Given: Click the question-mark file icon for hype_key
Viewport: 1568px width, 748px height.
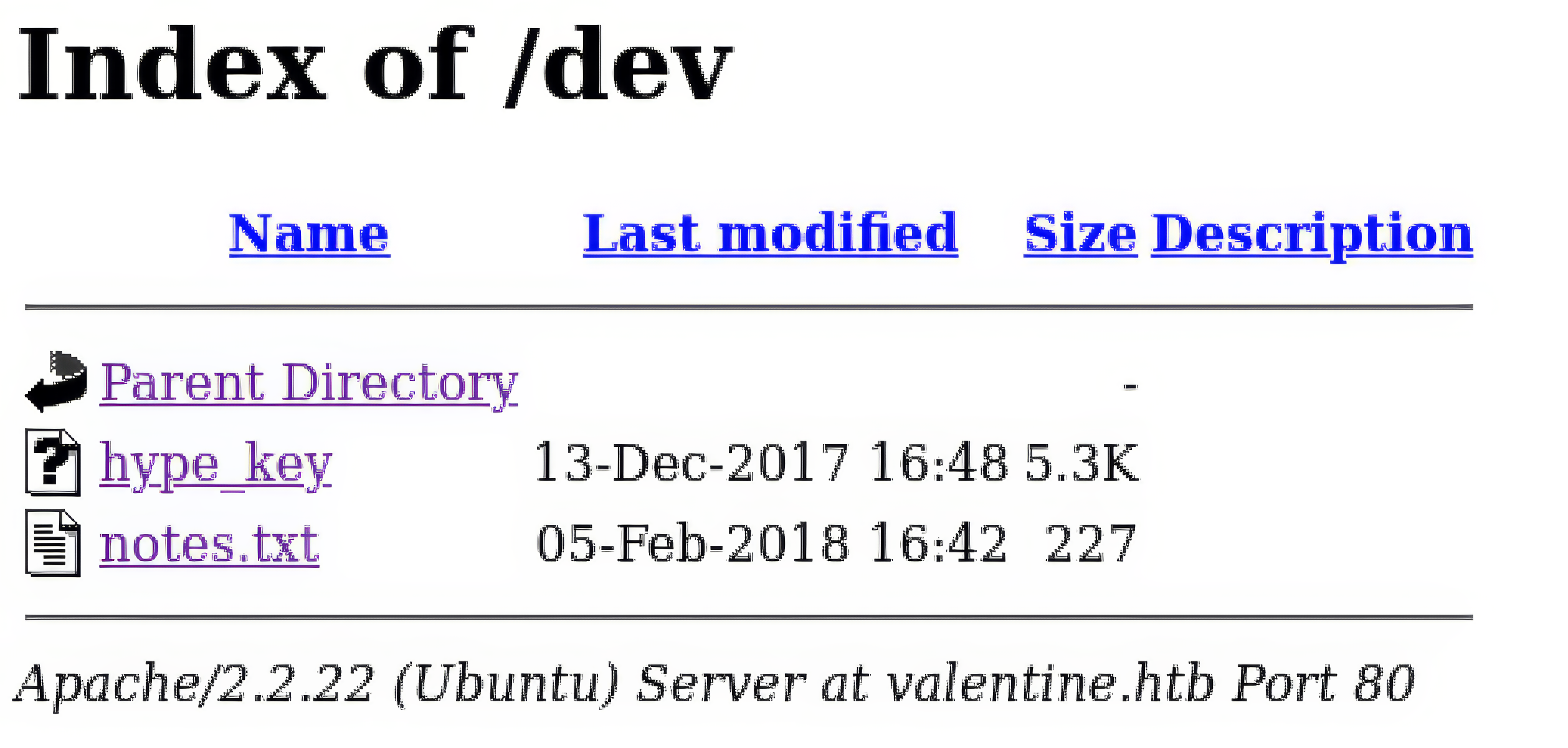Looking at the screenshot, I should click(53, 464).
